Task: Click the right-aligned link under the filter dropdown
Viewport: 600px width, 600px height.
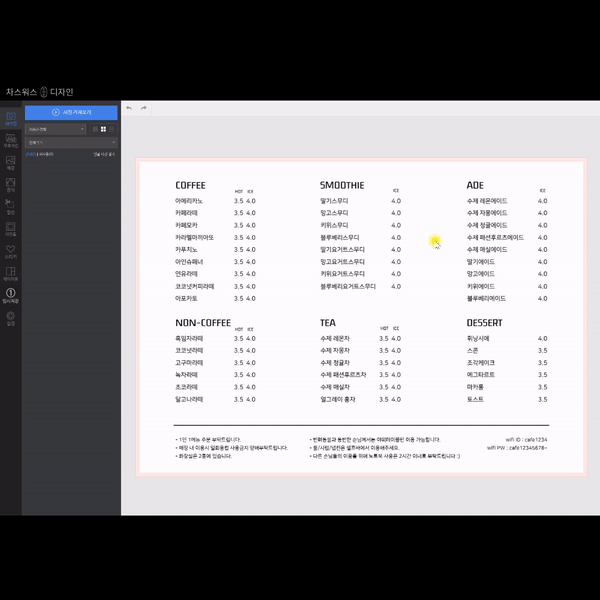Action: click(104, 154)
